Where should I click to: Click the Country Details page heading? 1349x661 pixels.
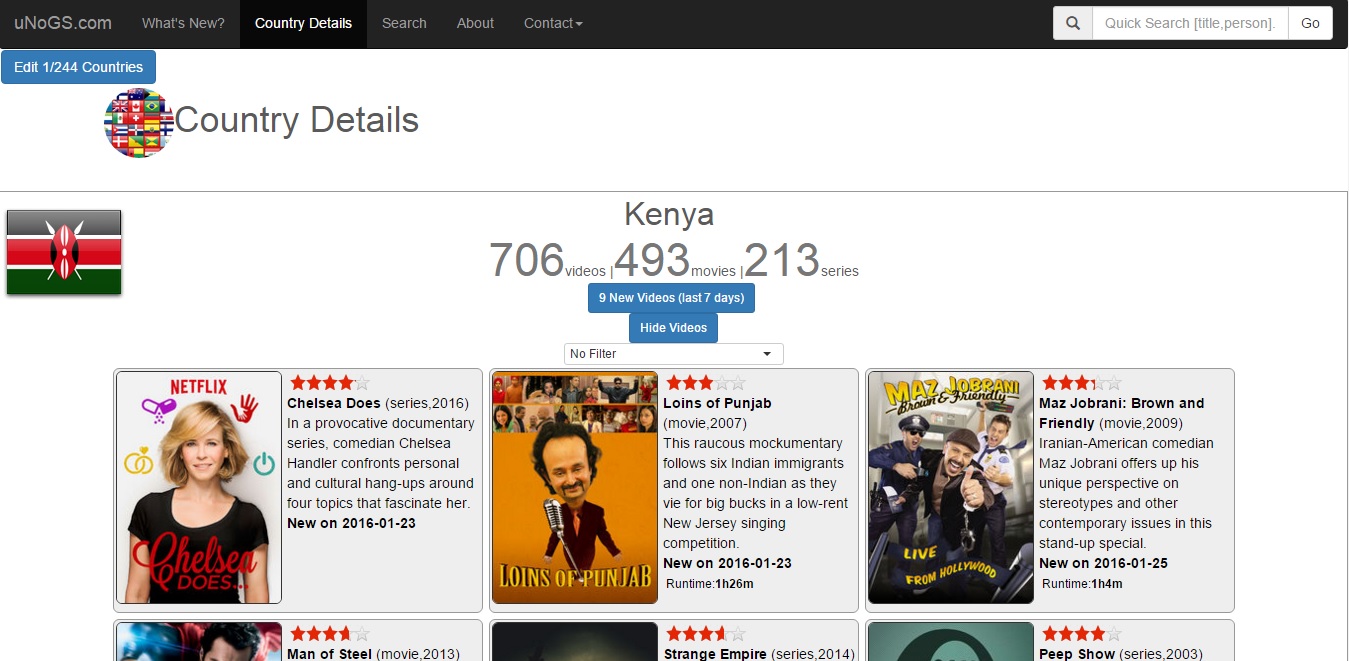point(296,120)
